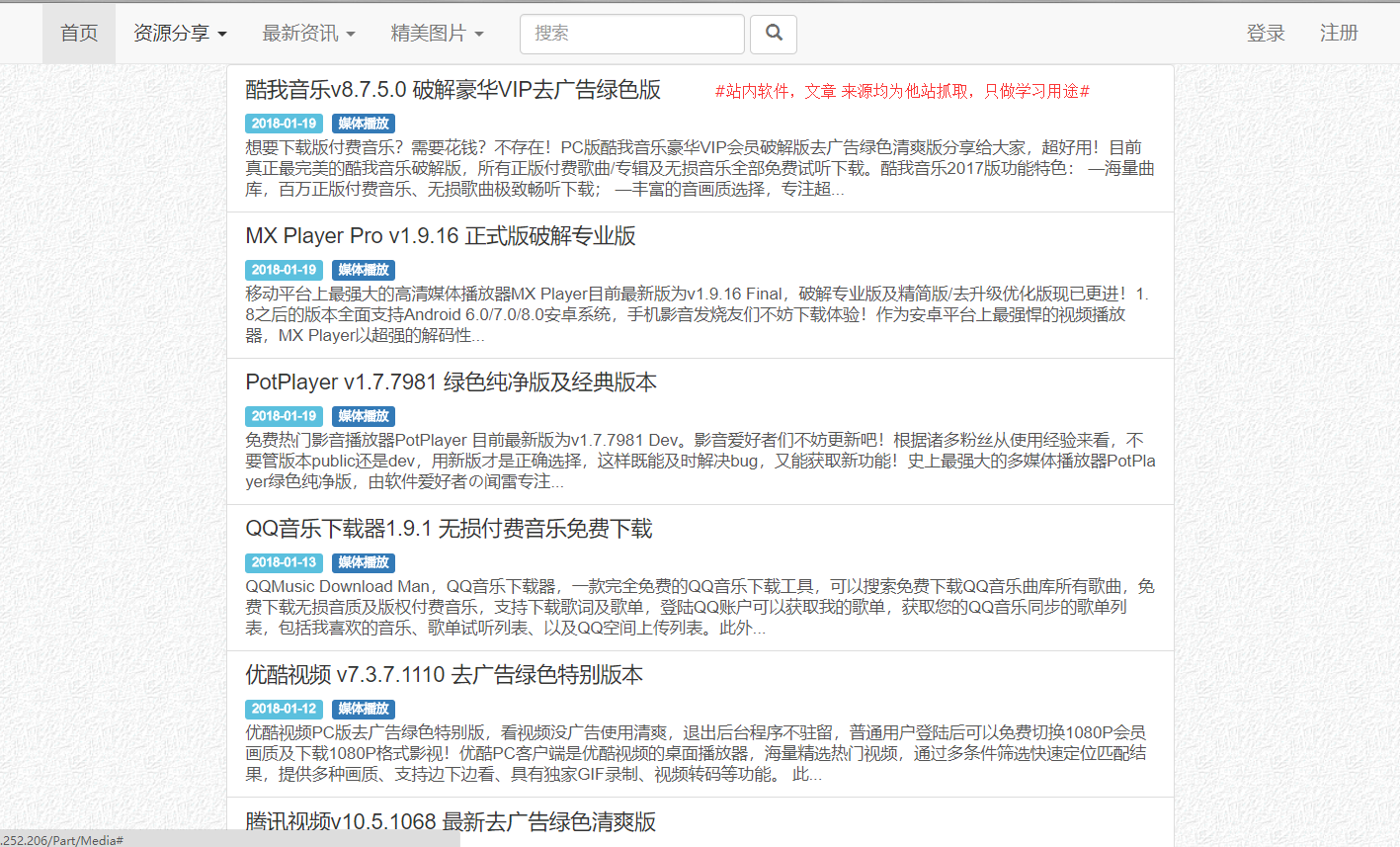Viewport: 1400px width, 847px height.
Task: Click 媒体播放 tag under 优酷视频 article
Action: click(x=364, y=709)
